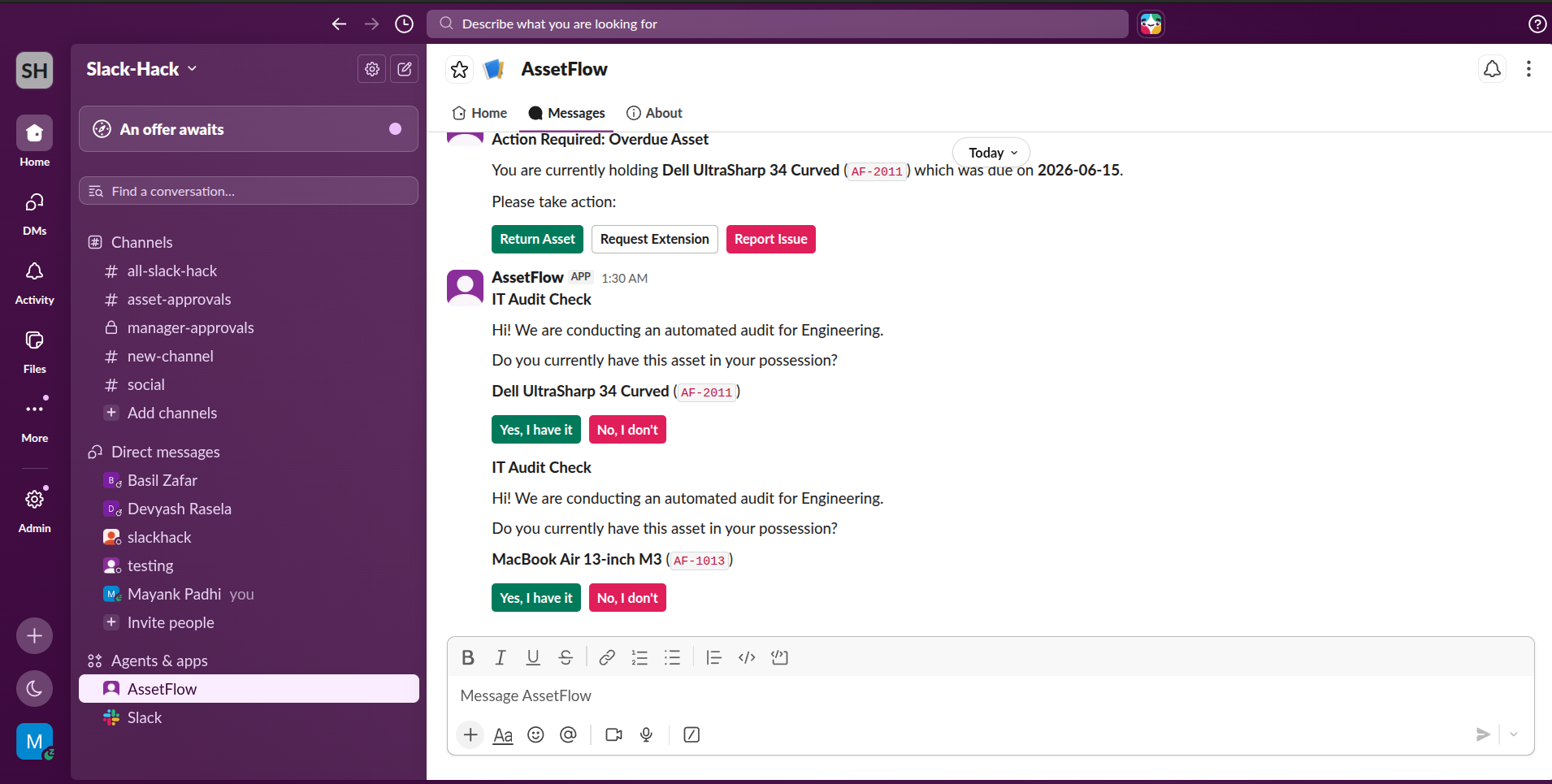Go back in navigation history
1552x784 pixels.
[339, 24]
